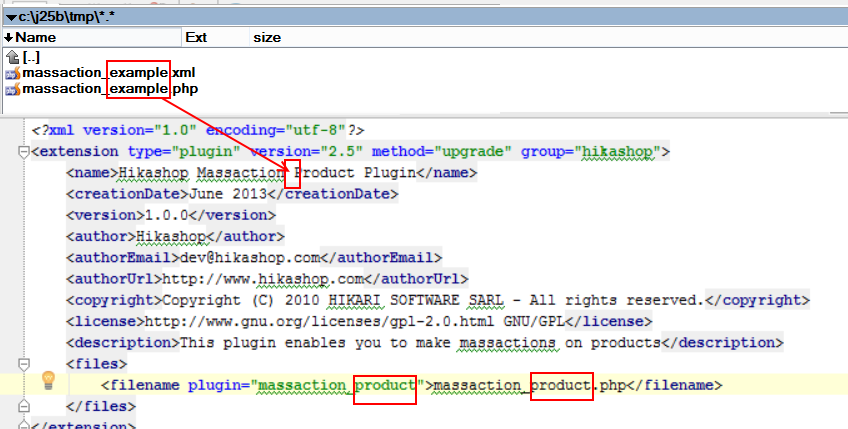848x429 pixels.
Task: Collapse the extension tag fold marker
Action: pos(24,152)
